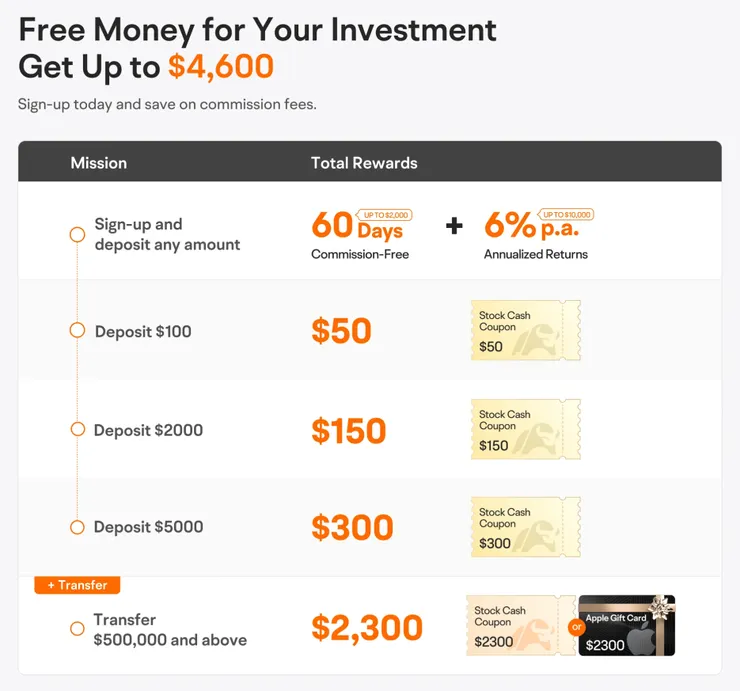Screen dimensions: 740x691
Task: Choose the $2300 Apple Gift Card
Action: [628, 627]
